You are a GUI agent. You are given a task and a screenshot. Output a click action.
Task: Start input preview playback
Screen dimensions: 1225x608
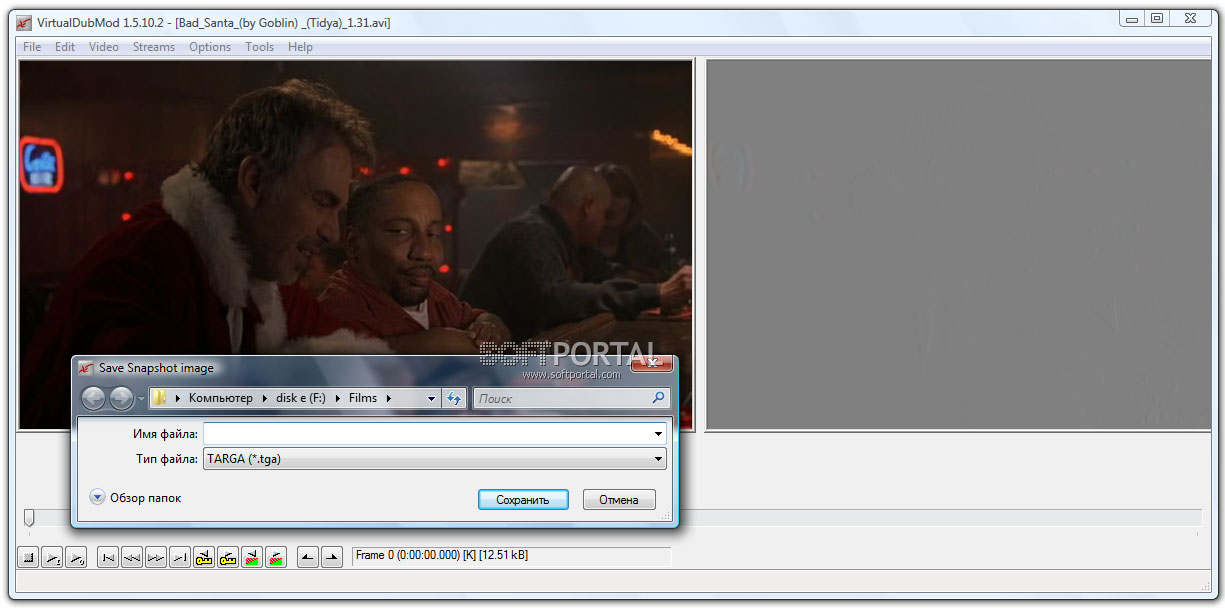(52, 558)
